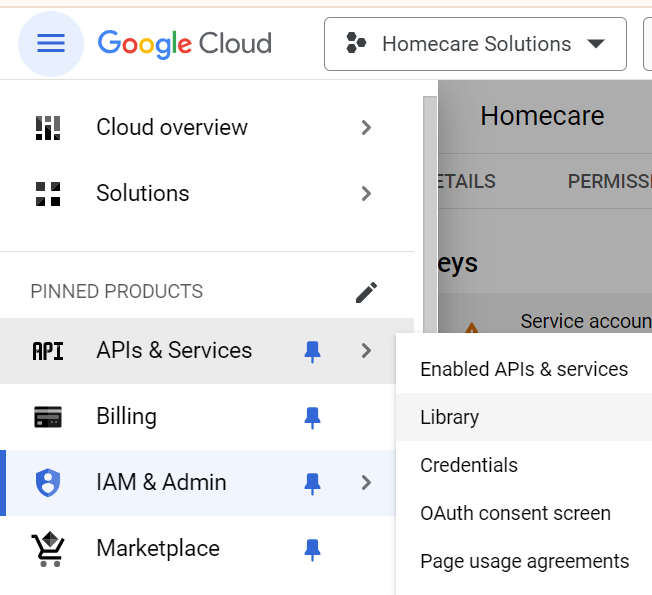Viewport: 652px width, 595px height.
Task: Click the Marketplace cart icon
Action: (48, 549)
